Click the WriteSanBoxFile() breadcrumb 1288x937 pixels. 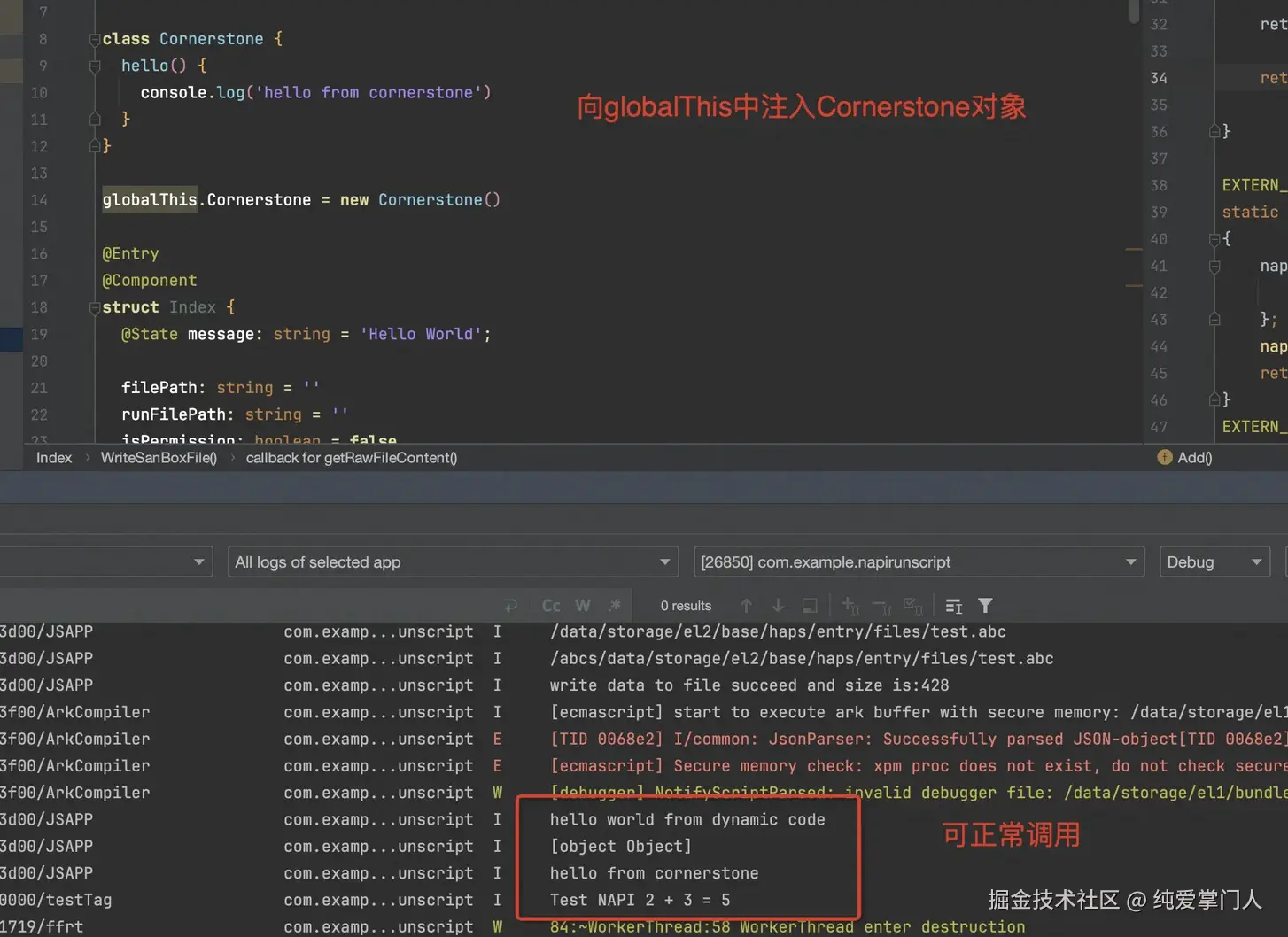(x=159, y=458)
